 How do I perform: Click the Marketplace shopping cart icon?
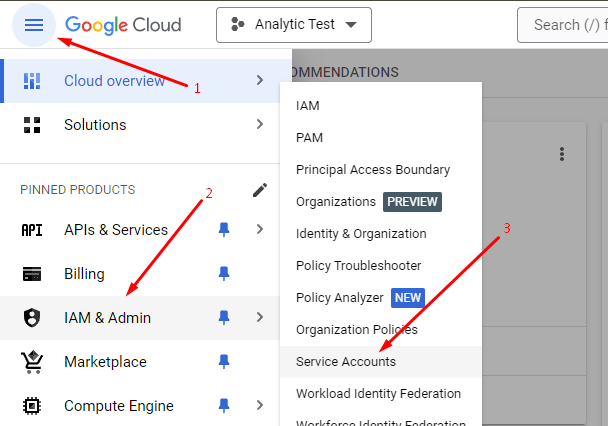pyautogui.click(x=32, y=362)
